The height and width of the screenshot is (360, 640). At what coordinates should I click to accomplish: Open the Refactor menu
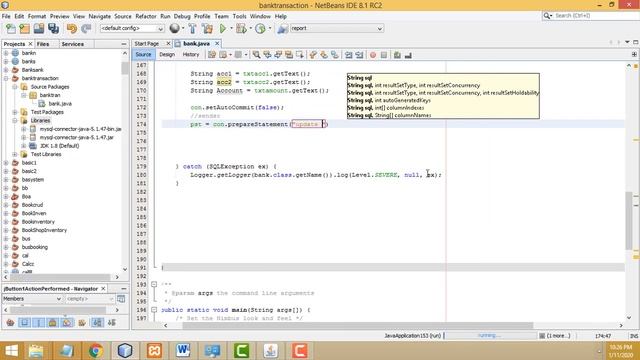(146, 16)
